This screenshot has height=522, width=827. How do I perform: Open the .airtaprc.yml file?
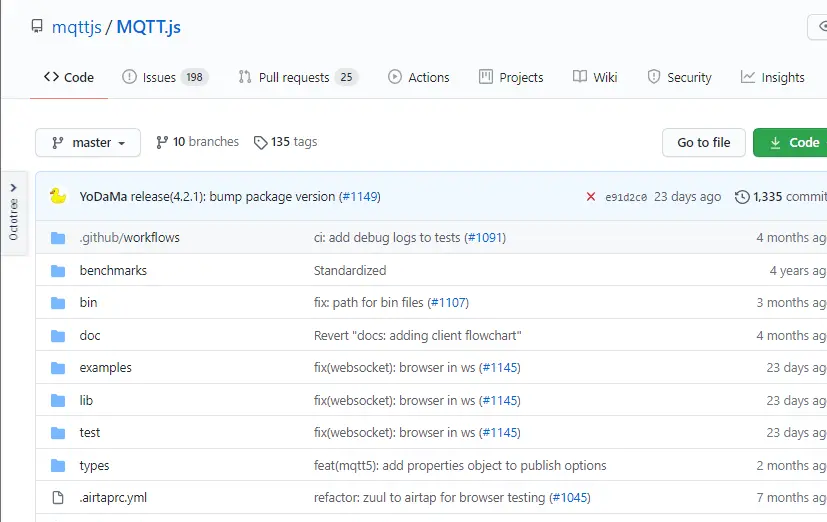click(113, 498)
